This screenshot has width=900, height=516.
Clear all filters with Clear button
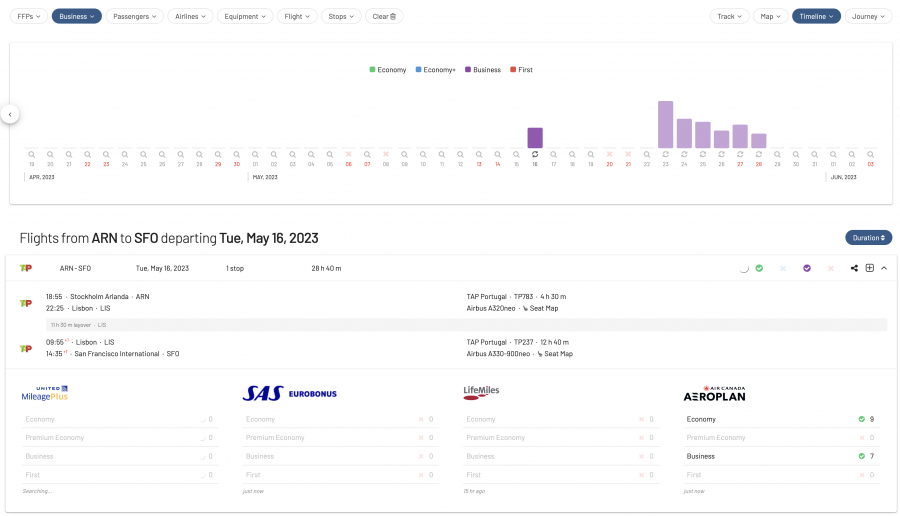[384, 16]
